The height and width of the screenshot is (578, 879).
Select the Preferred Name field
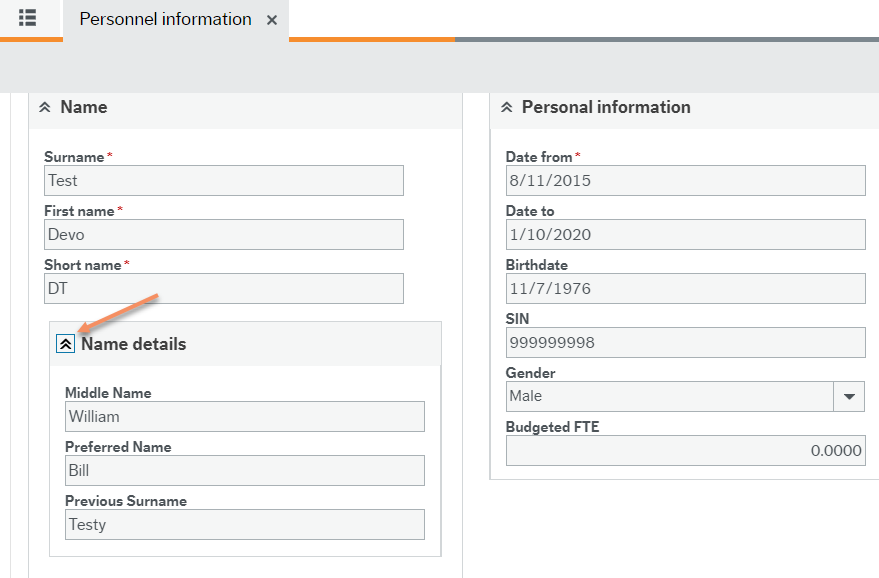[245, 471]
